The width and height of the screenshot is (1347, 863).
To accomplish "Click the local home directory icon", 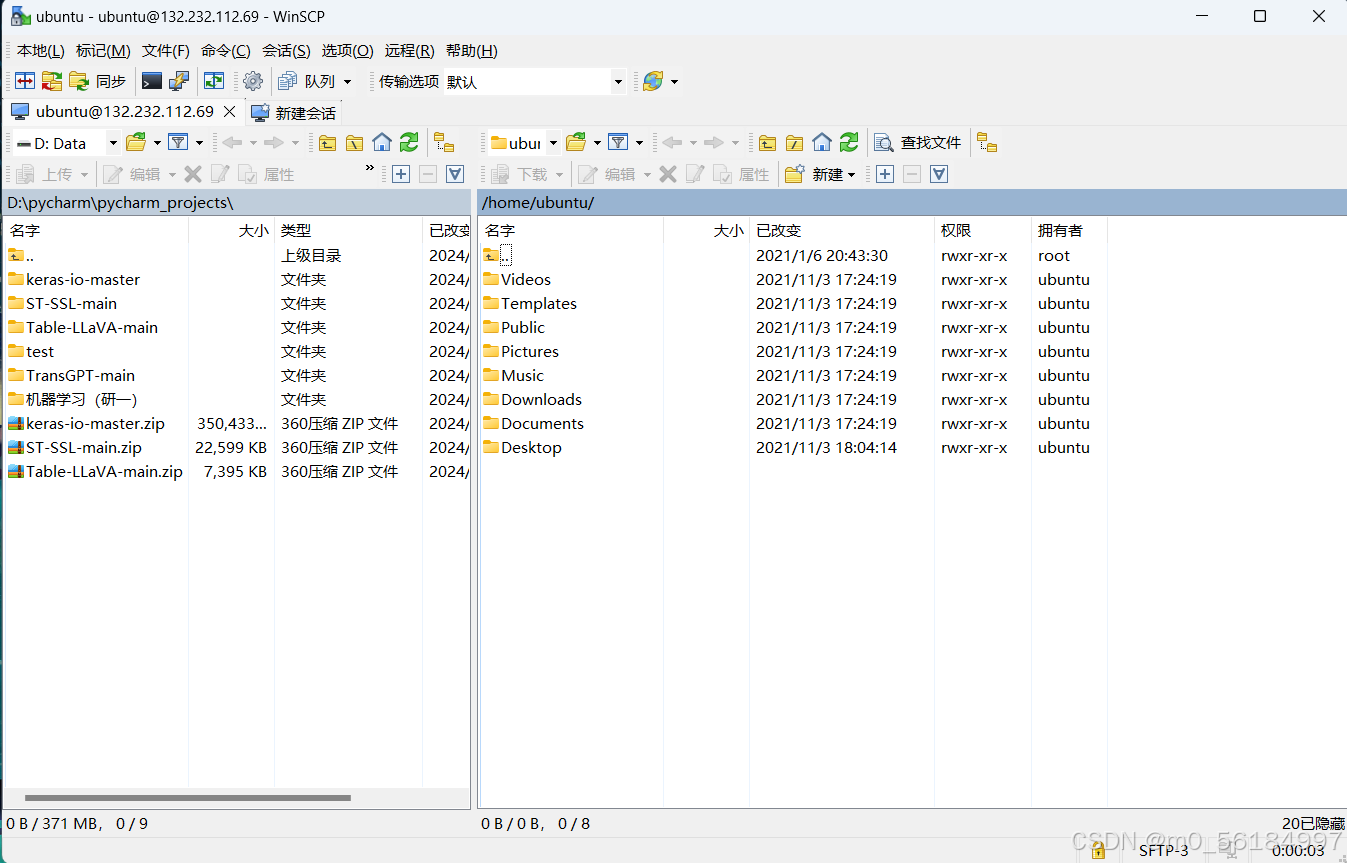I will tap(382, 143).
